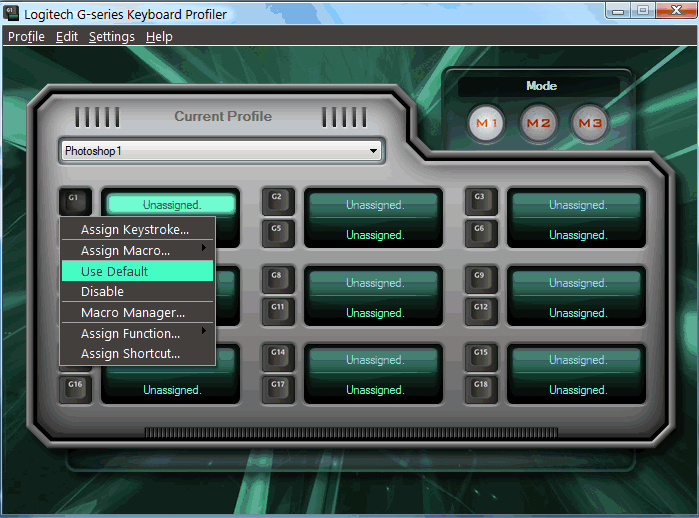Choose Assign Keystroke... from context menu
The height and width of the screenshot is (518, 699).
click(x=137, y=229)
